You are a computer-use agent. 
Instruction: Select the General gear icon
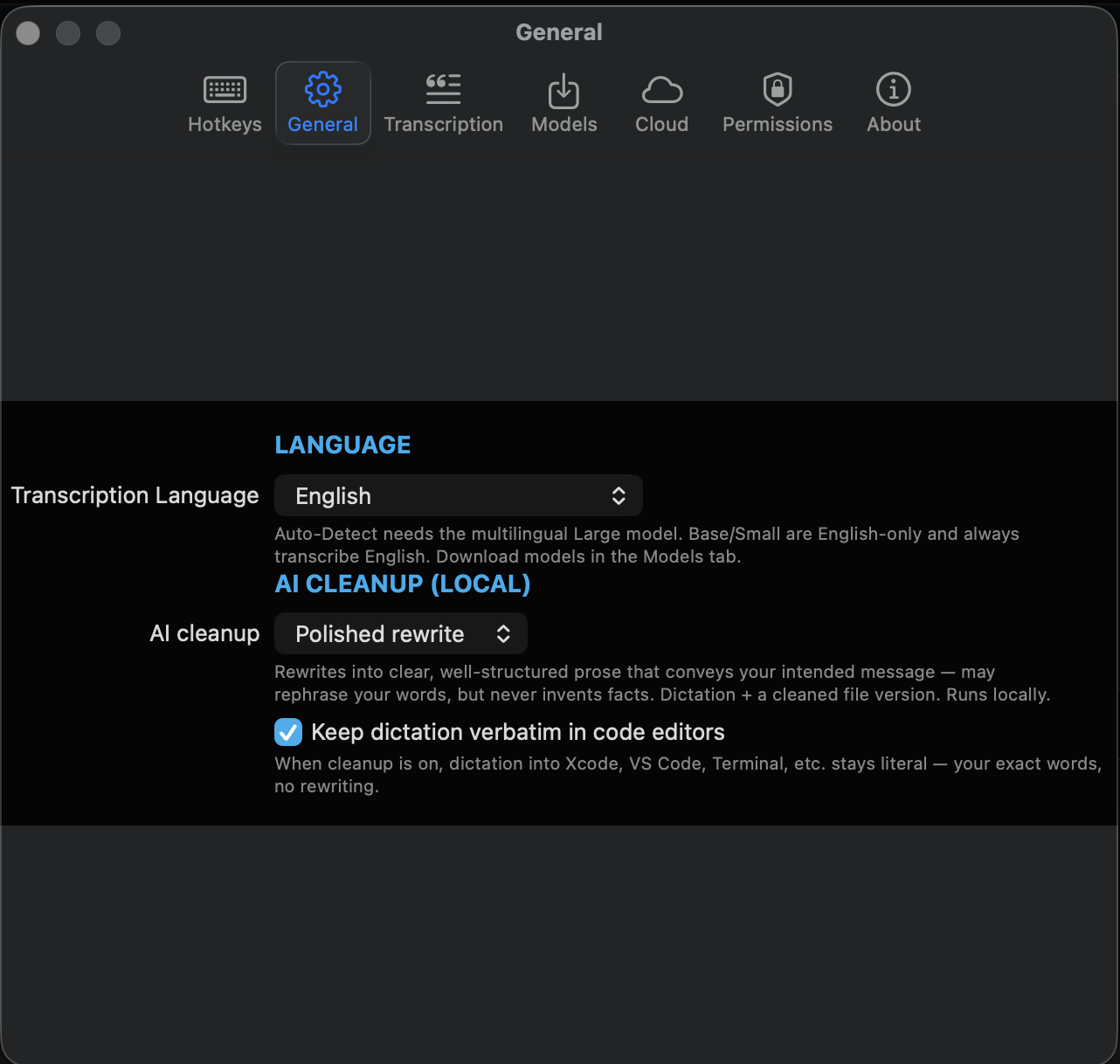point(323,88)
